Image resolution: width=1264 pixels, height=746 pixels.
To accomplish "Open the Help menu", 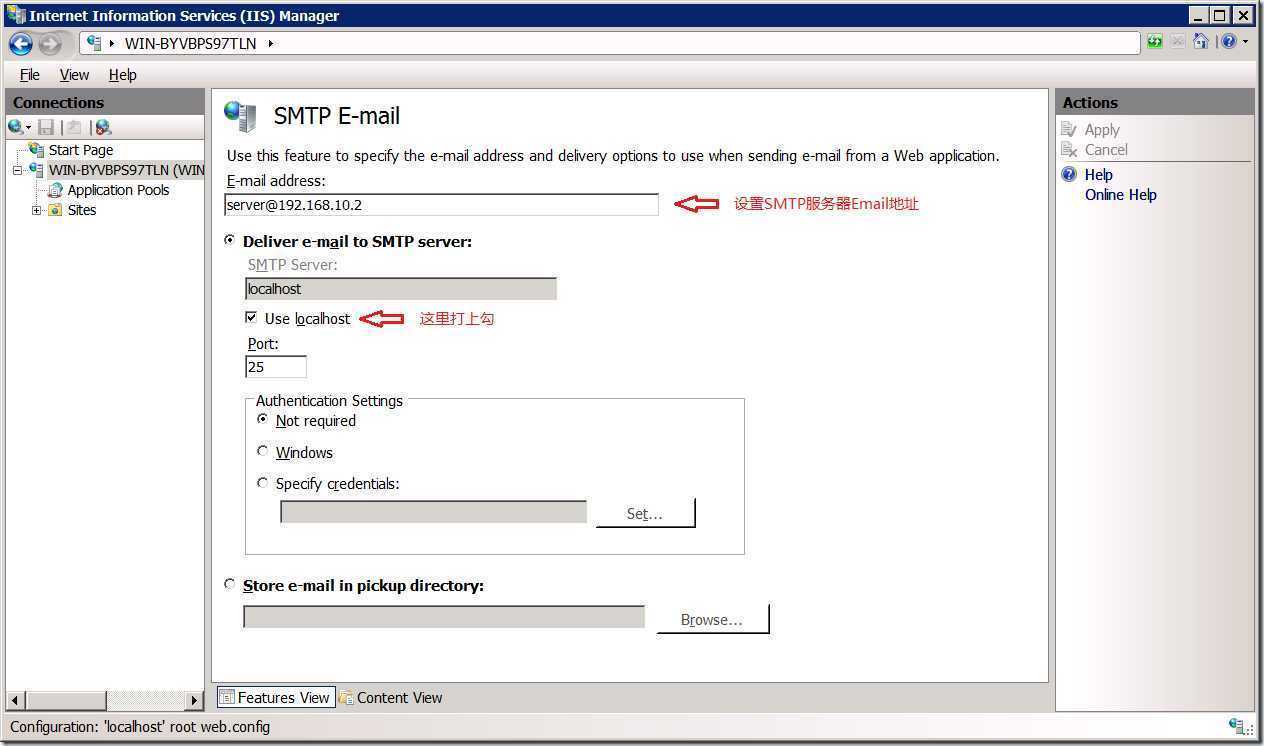I will click(123, 75).
